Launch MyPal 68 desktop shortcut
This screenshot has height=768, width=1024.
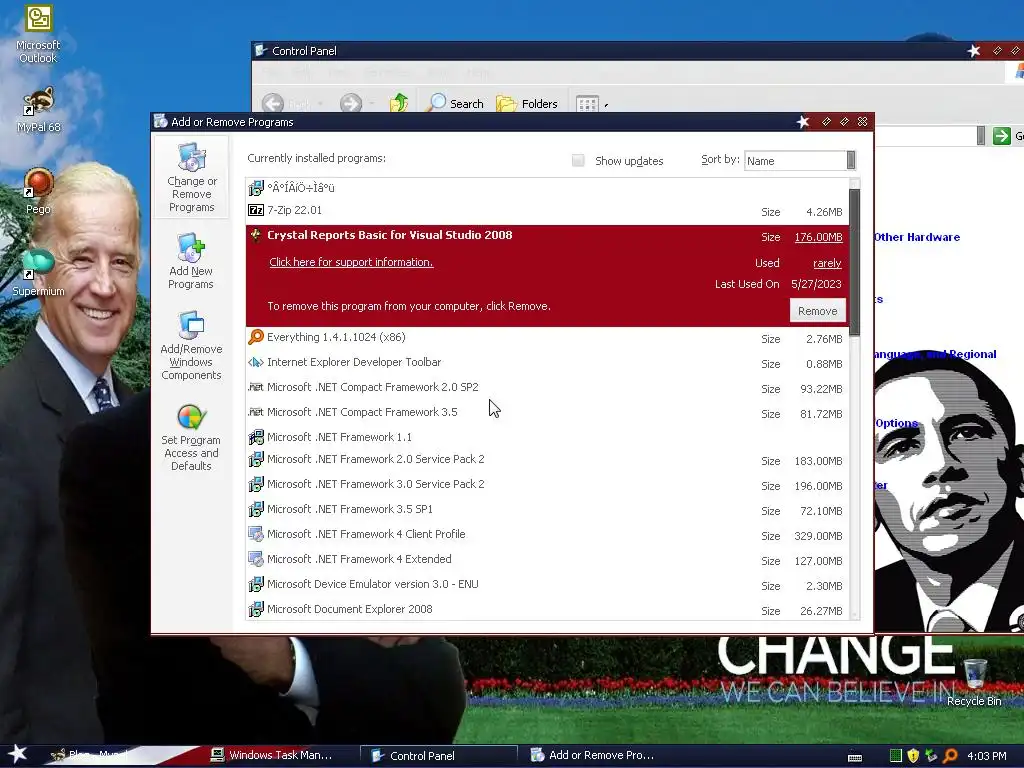point(38,110)
